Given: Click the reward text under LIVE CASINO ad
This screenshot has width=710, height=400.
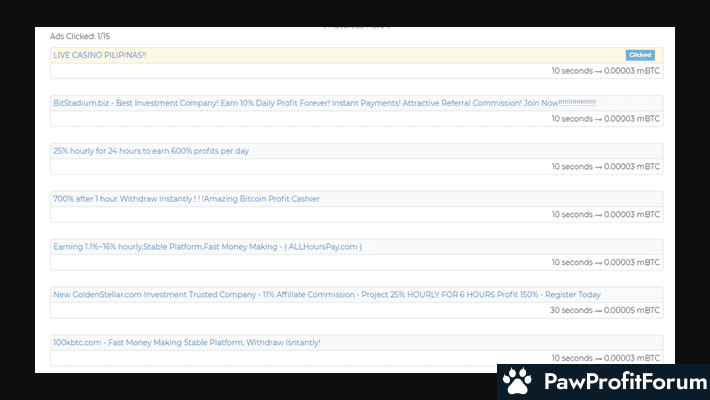Looking at the screenshot, I should (606, 71).
